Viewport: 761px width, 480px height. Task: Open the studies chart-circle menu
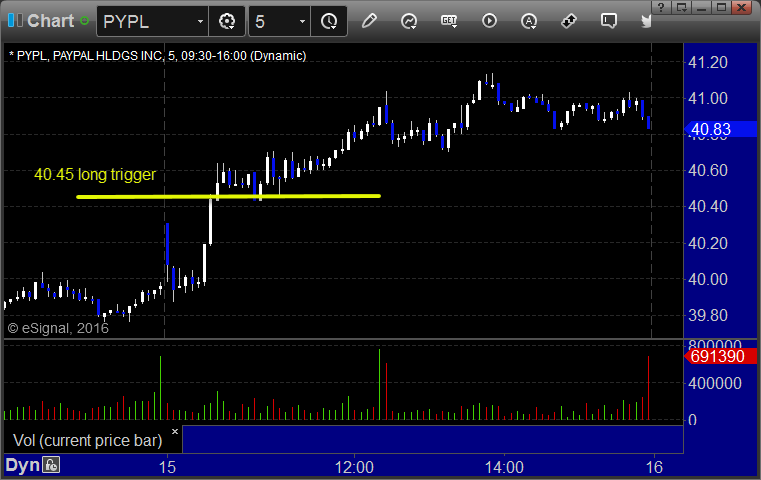pos(409,21)
